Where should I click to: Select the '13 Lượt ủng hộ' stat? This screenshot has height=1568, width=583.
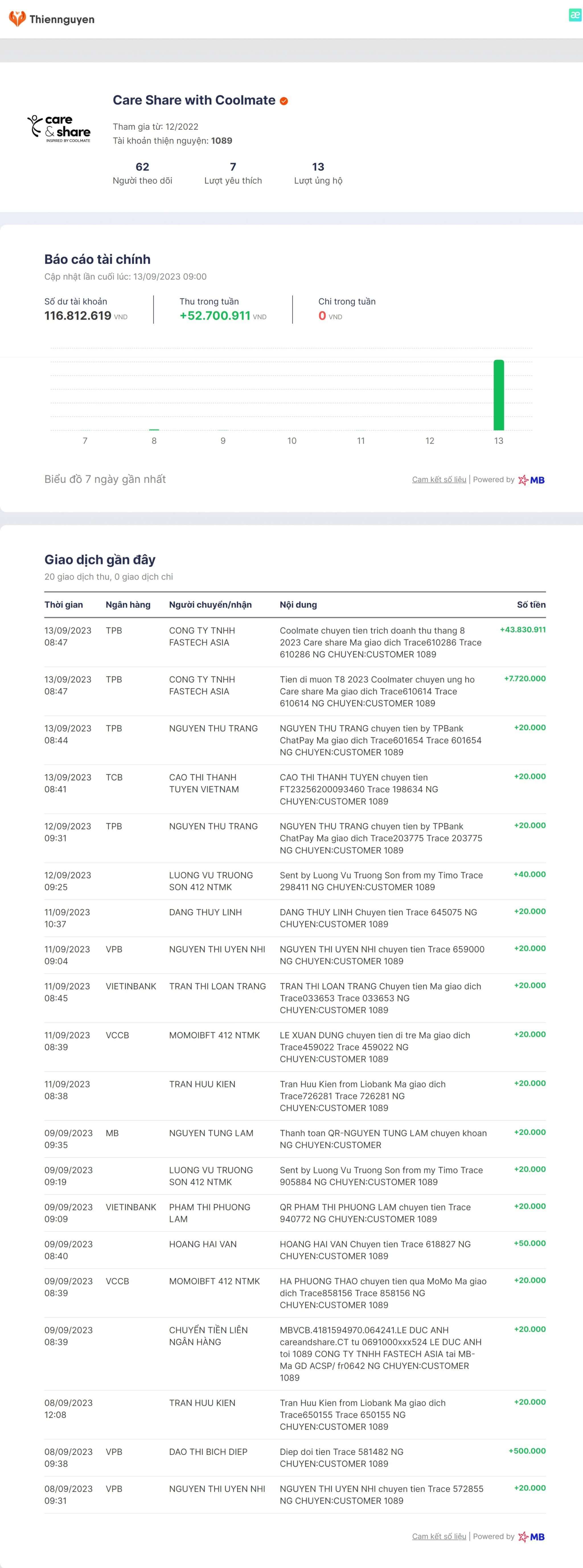click(318, 173)
